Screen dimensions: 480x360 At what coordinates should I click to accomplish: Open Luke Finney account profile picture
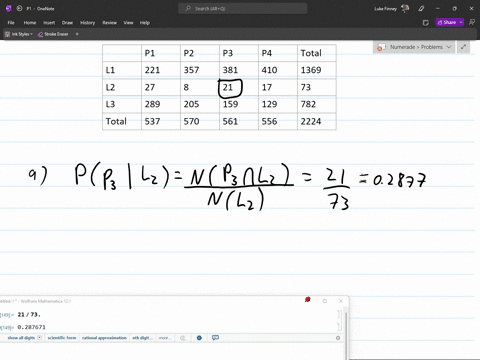point(405,8)
